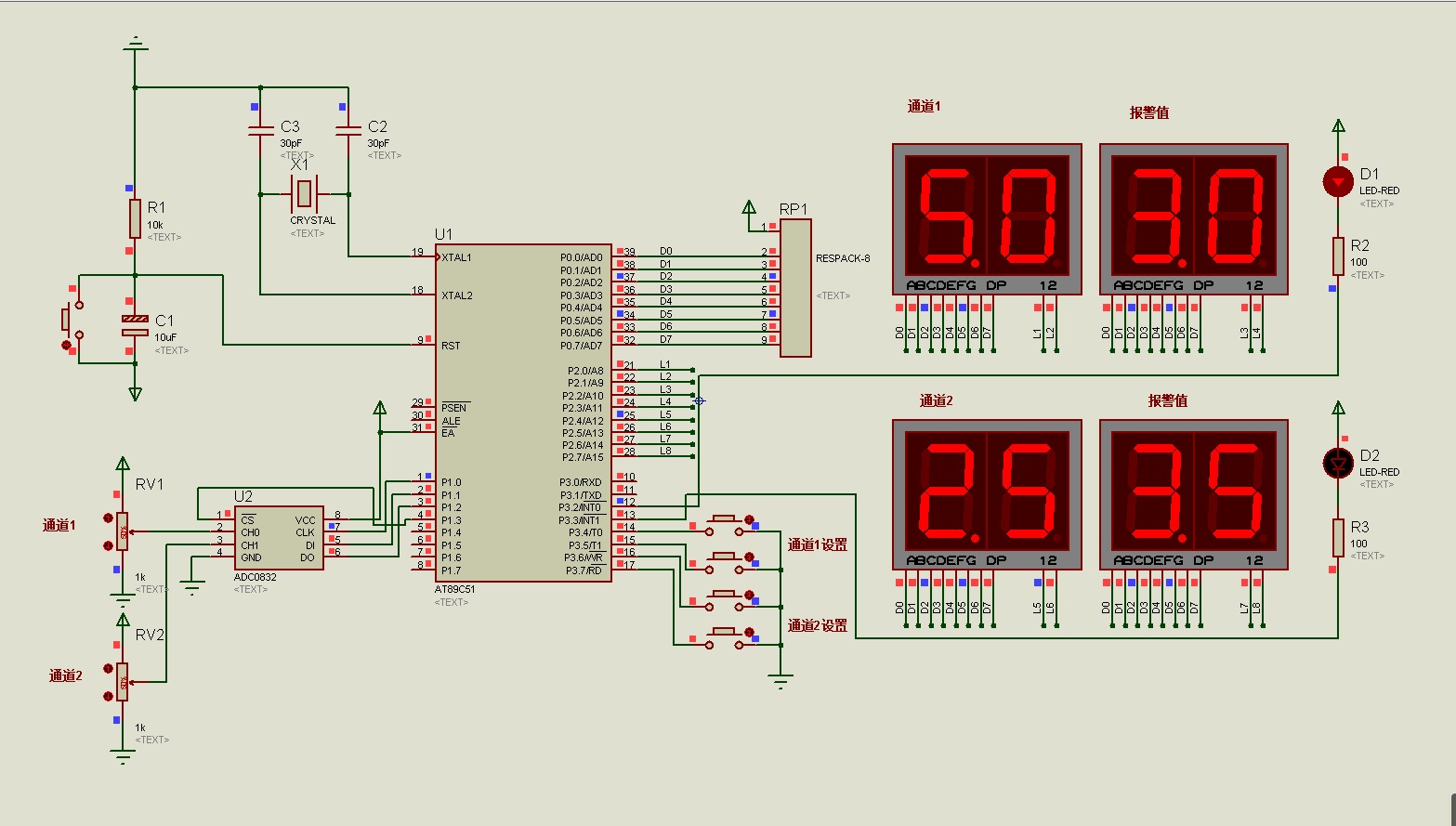This screenshot has height=826, width=1456.
Task: Select resistor R3 symbol below D2
Action: [x=1338, y=538]
